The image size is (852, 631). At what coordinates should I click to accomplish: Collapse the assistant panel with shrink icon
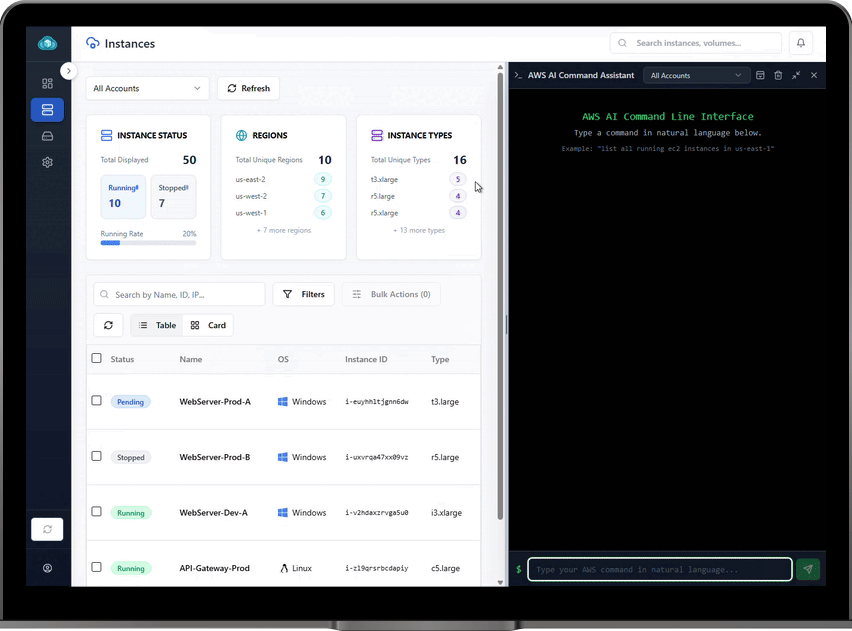click(796, 76)
